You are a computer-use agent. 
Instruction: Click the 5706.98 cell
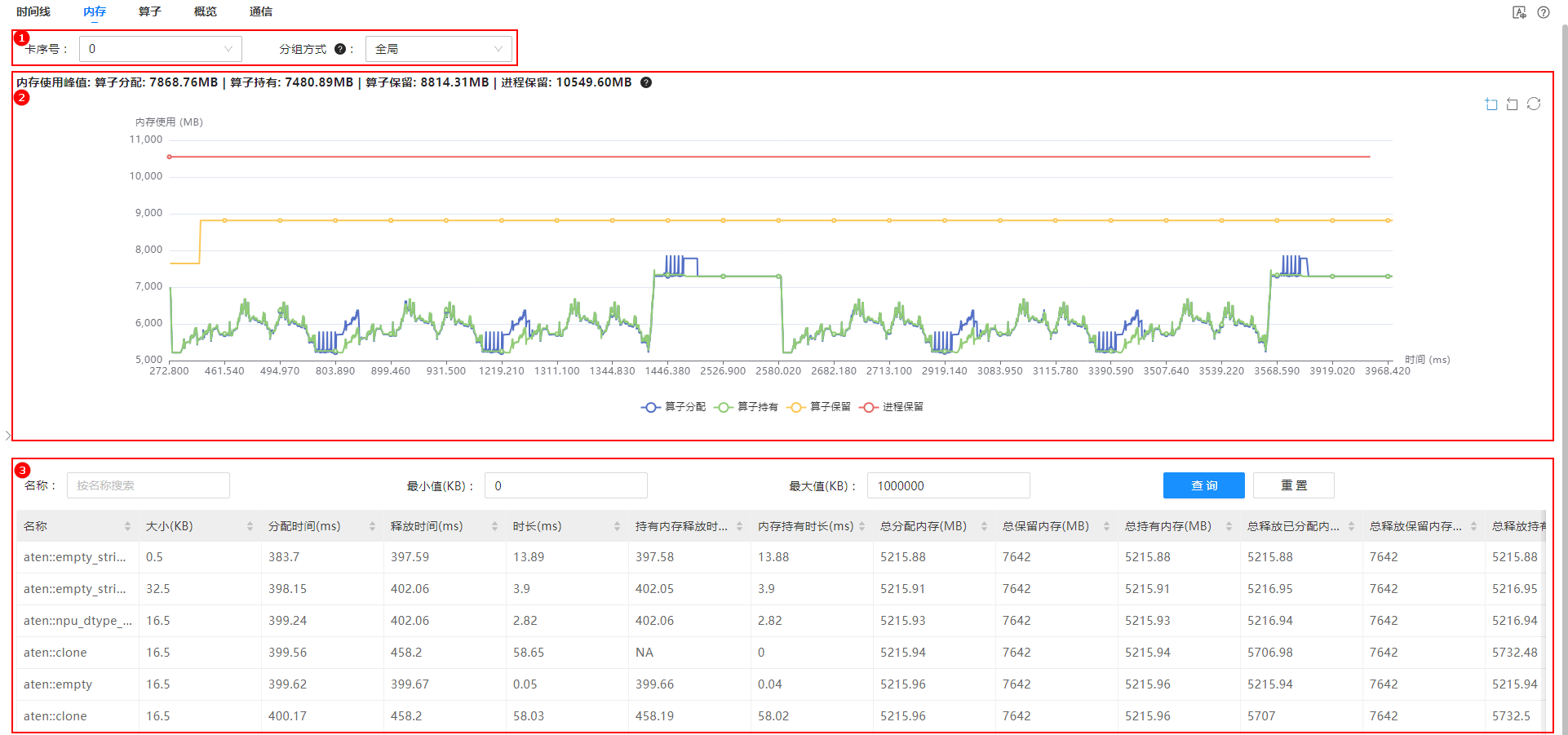(1270, 653)
